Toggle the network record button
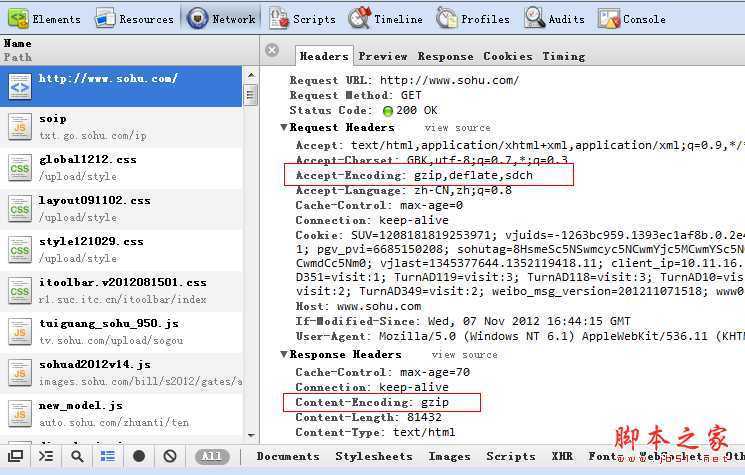 139,456
